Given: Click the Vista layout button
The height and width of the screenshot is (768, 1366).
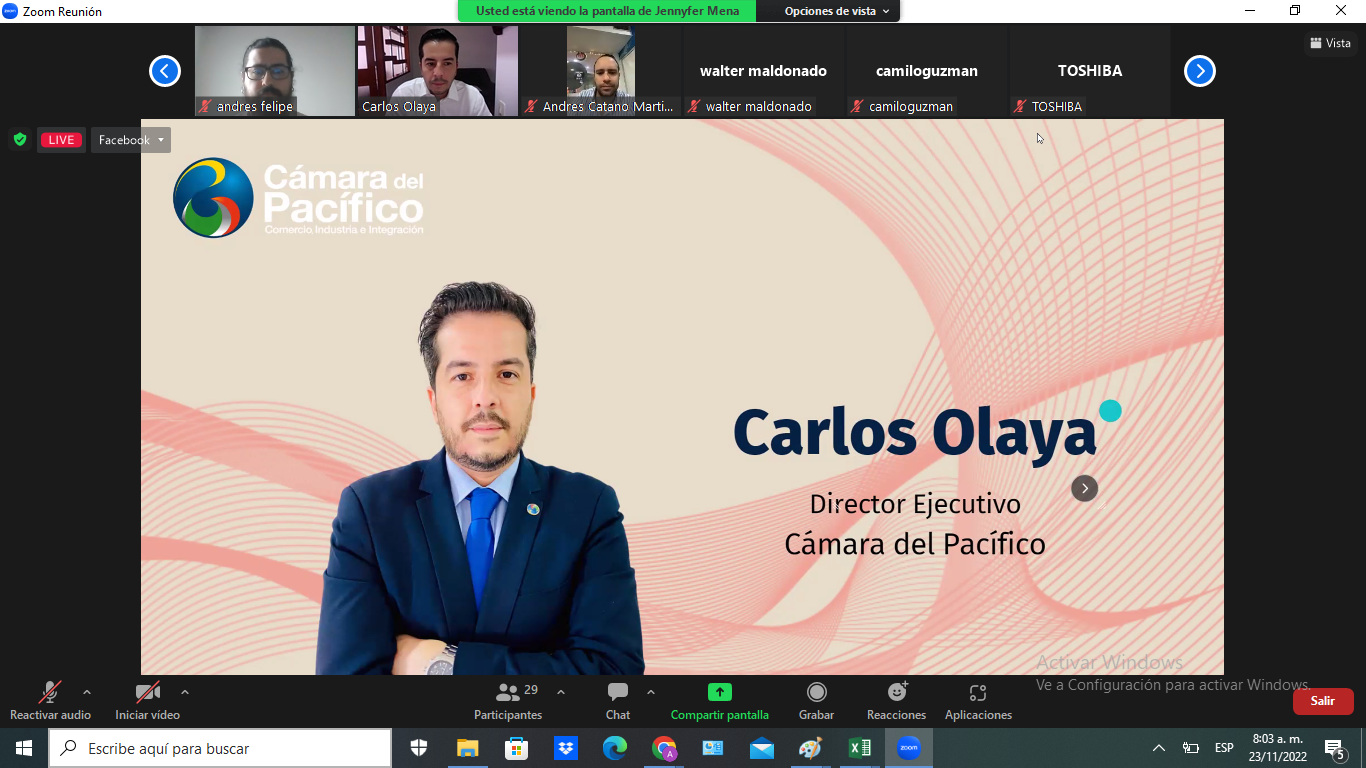Looking at the screenshot, I should 1331,43.
